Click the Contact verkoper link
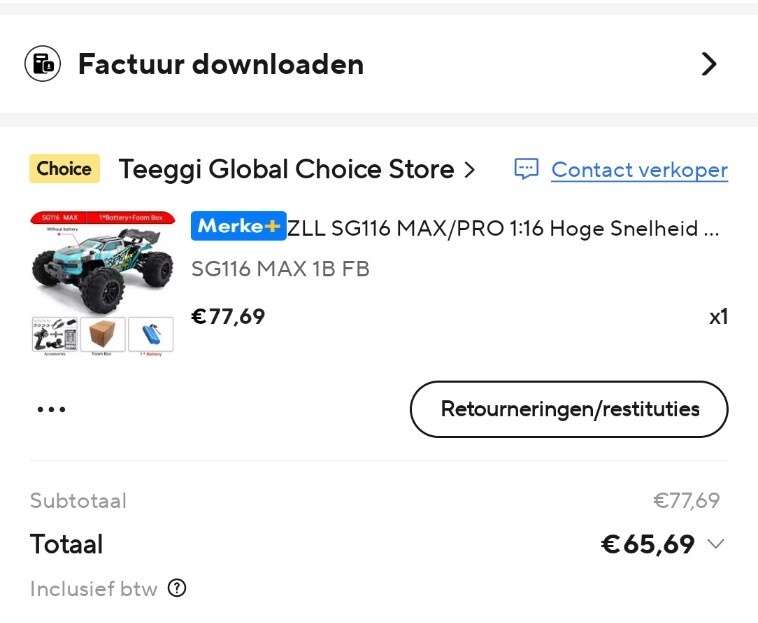This screenshot has height=623, width=758. click(x=639, y=170)
